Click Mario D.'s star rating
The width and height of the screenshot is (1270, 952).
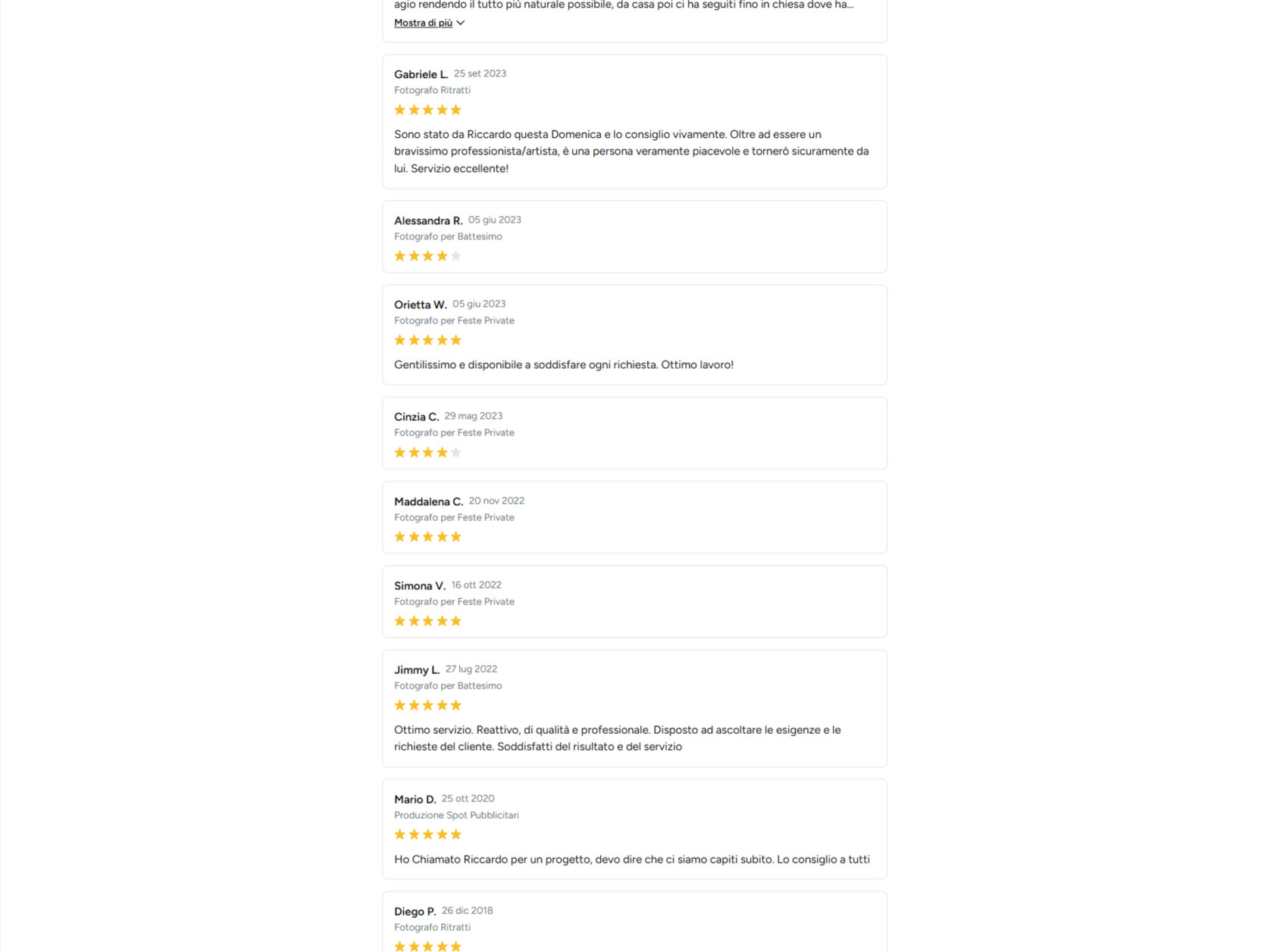pos(427,835)
